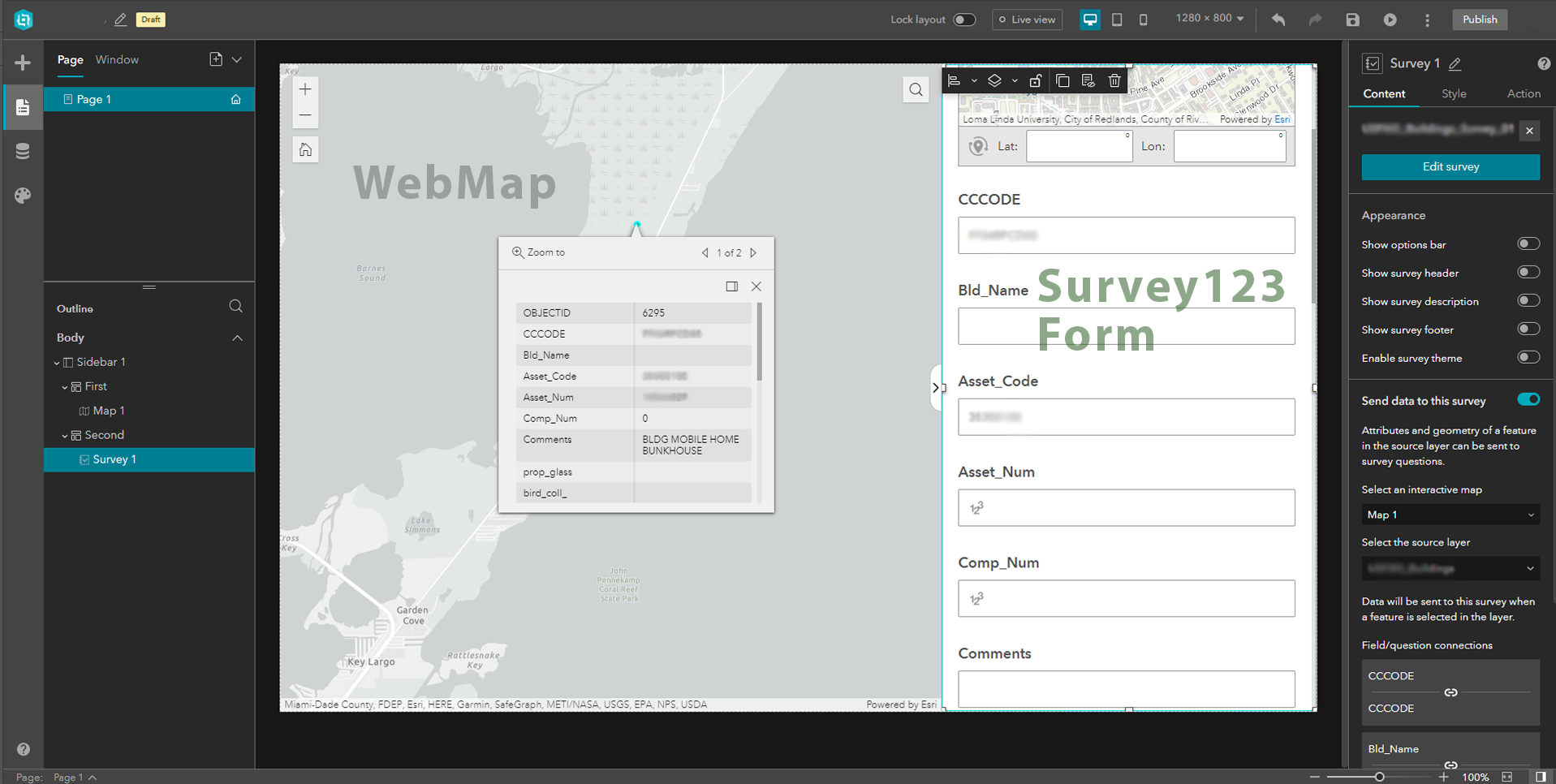This screenshot has height=784, width=1556.
Task: Remove the connected survey with X
Action: coord(1530,130)
